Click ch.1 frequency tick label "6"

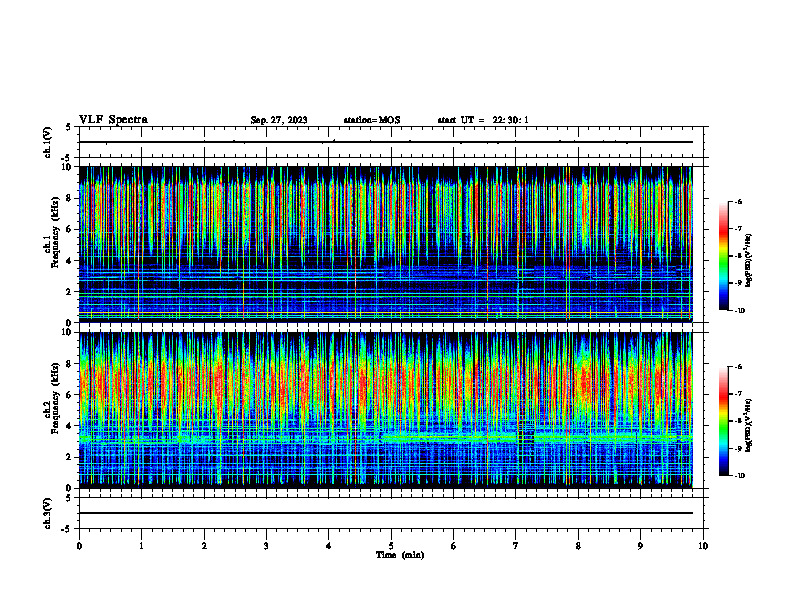point(69,229)
